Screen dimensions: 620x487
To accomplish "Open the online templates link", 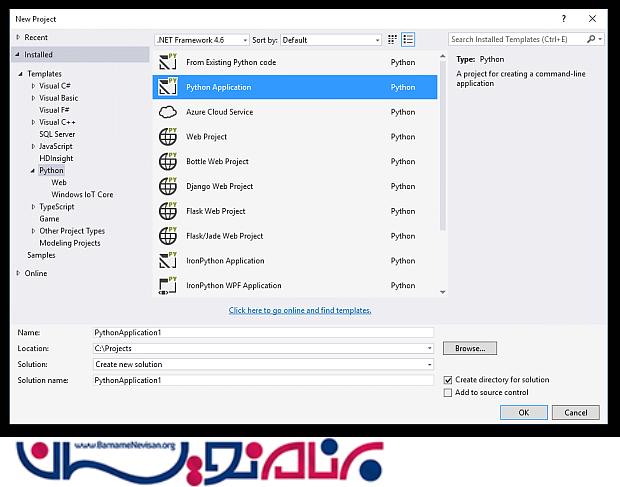I will (x=300, y=310).
